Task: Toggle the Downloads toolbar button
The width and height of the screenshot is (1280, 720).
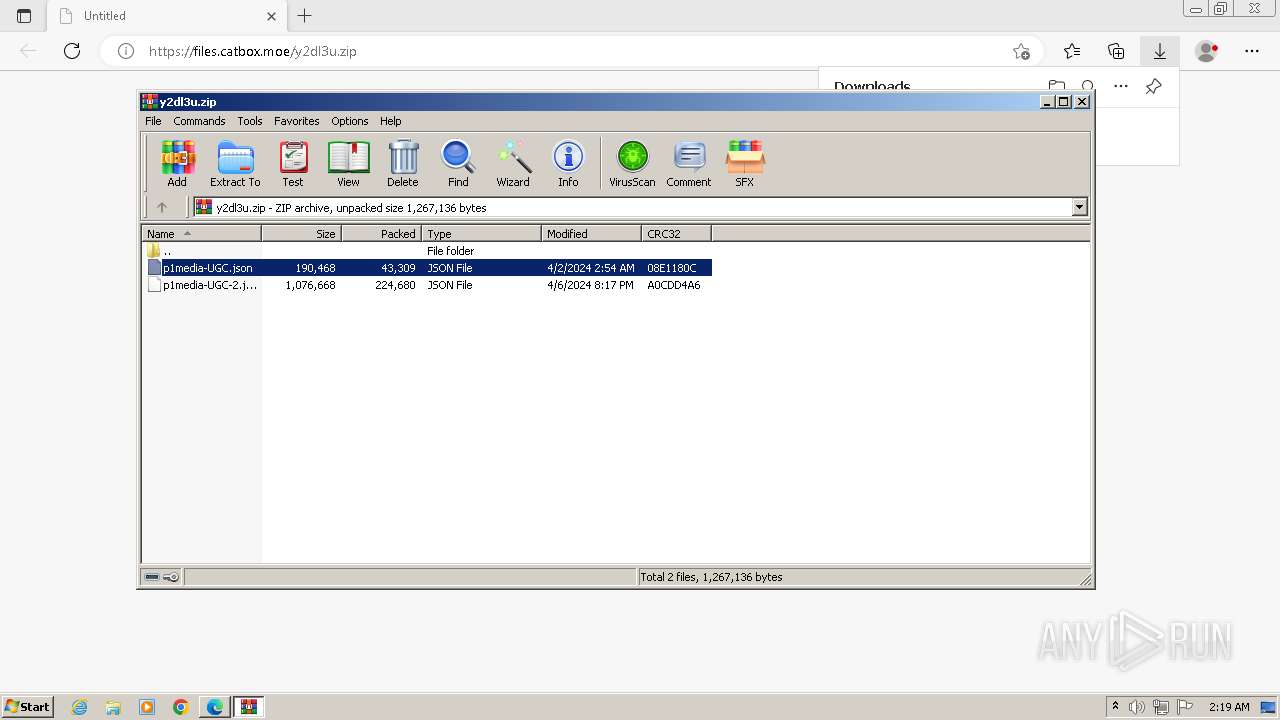Action: point(1160,51)
